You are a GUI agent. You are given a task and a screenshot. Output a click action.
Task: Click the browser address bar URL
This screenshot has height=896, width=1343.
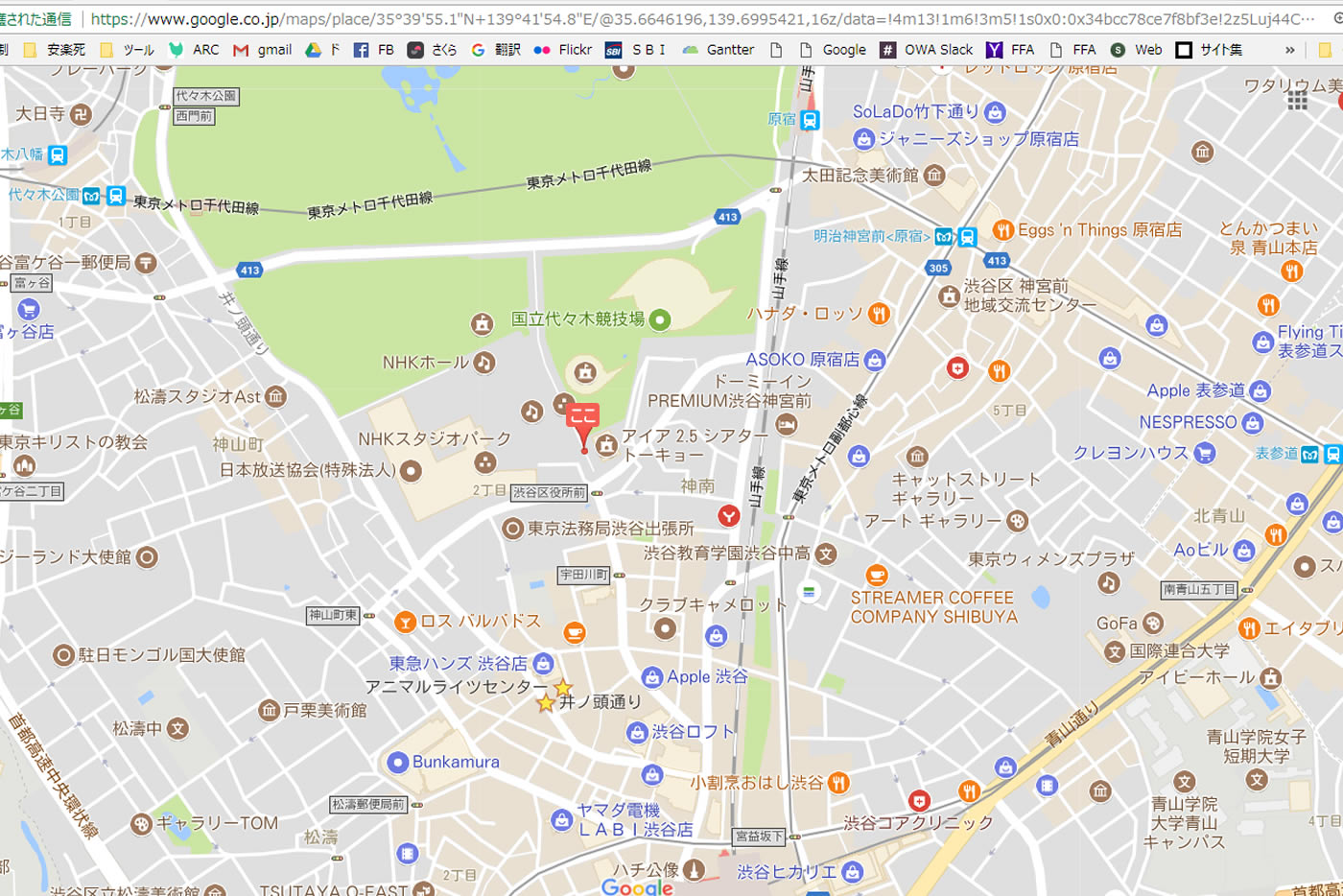point(700,19)
